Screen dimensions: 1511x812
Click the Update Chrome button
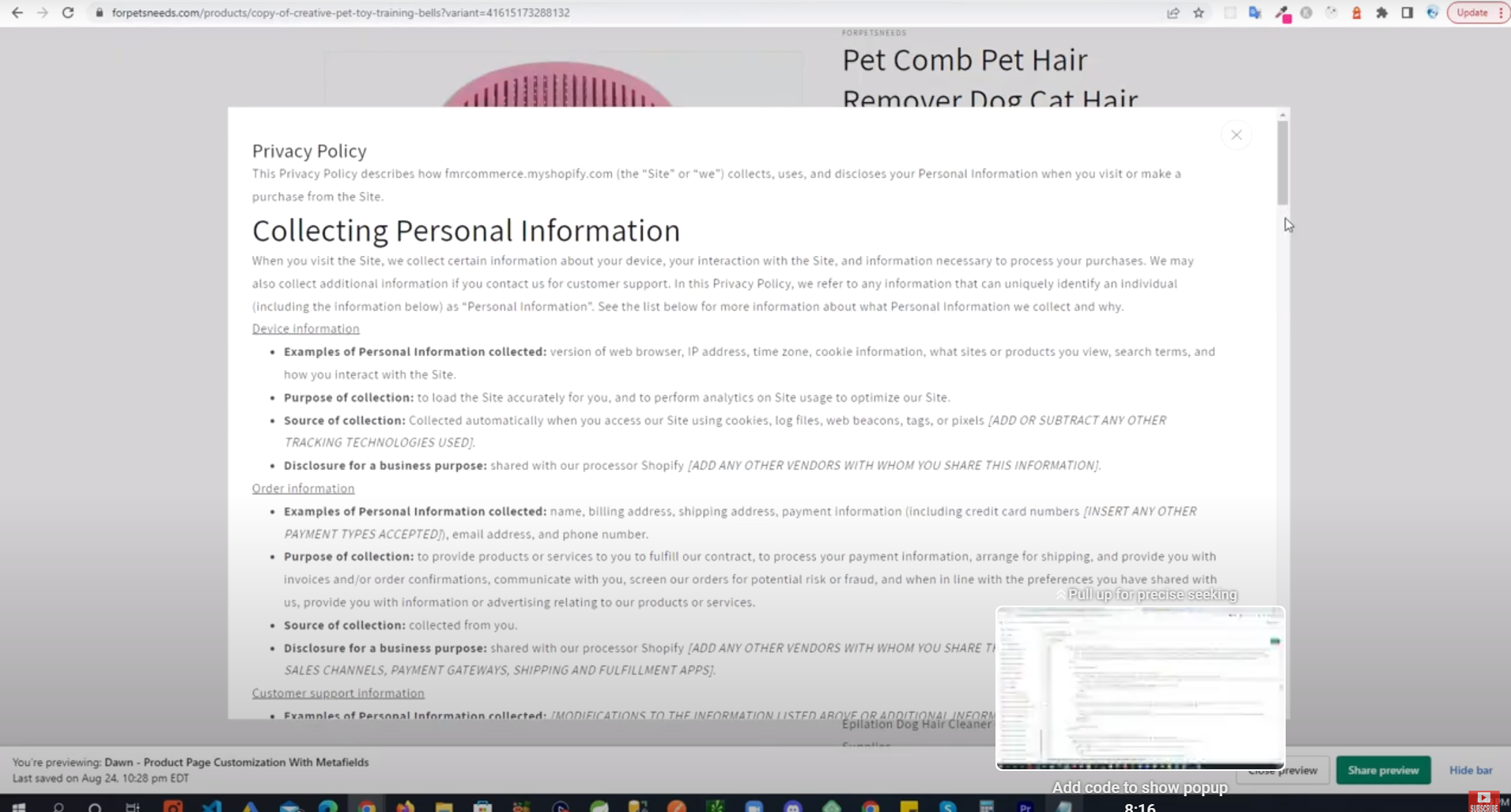tap(1471, 13)
